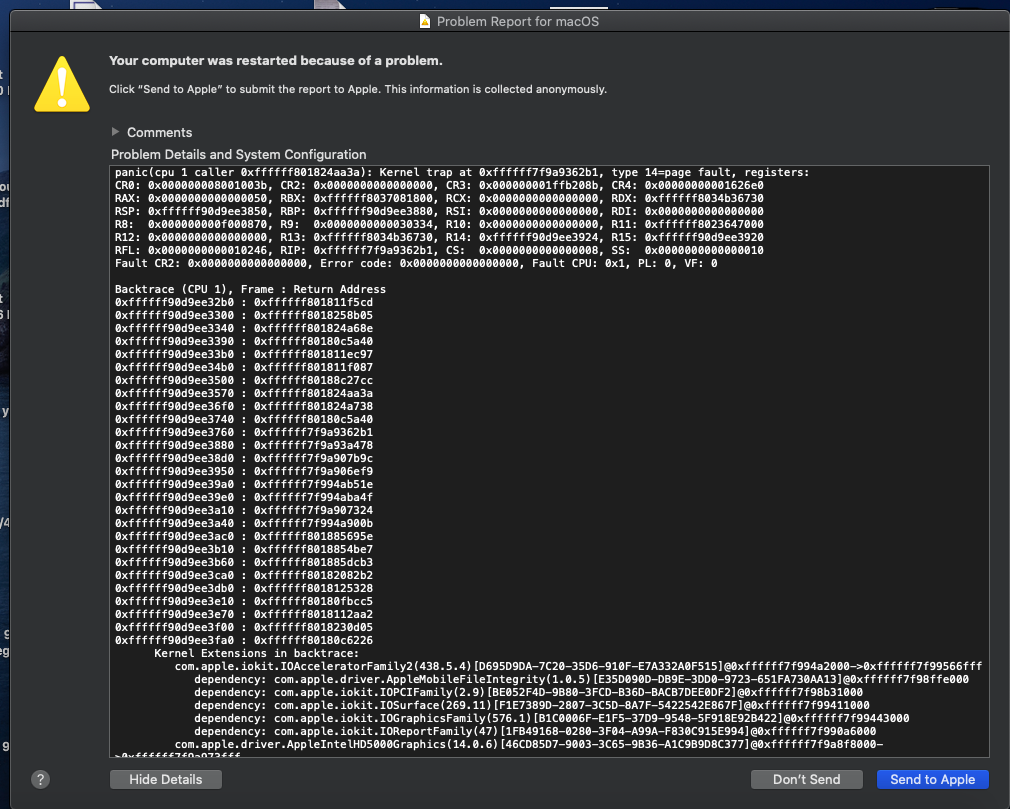Click backtrace row ending in '0xffffff7f9a907b9c'

click(x=244, y=458)
